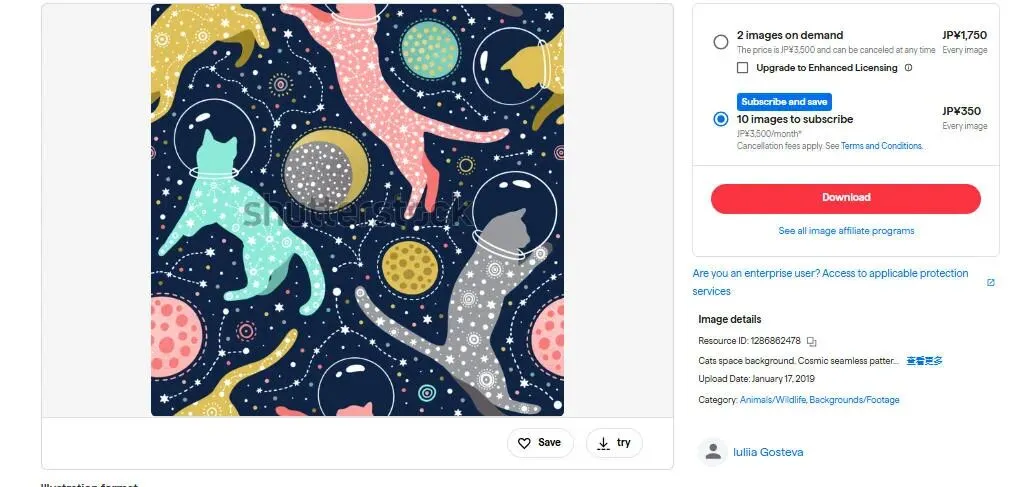Viewport: 1033px width, 487px height.
Task: Click the Enhanced Licensing info icon
Action: (908, 68)
